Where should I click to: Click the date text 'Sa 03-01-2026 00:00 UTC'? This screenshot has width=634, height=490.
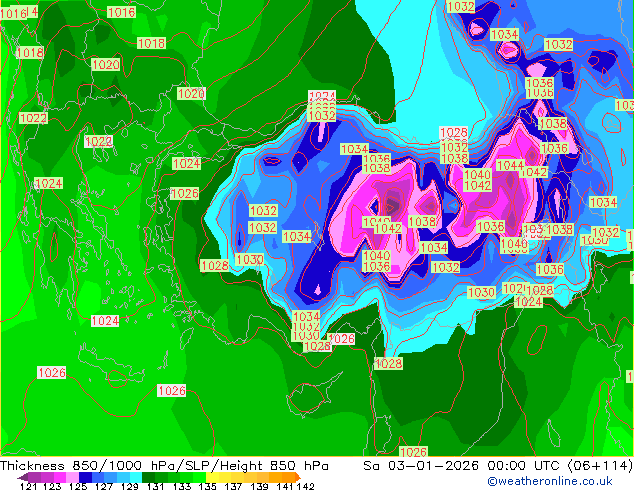[x=464, y=466]
